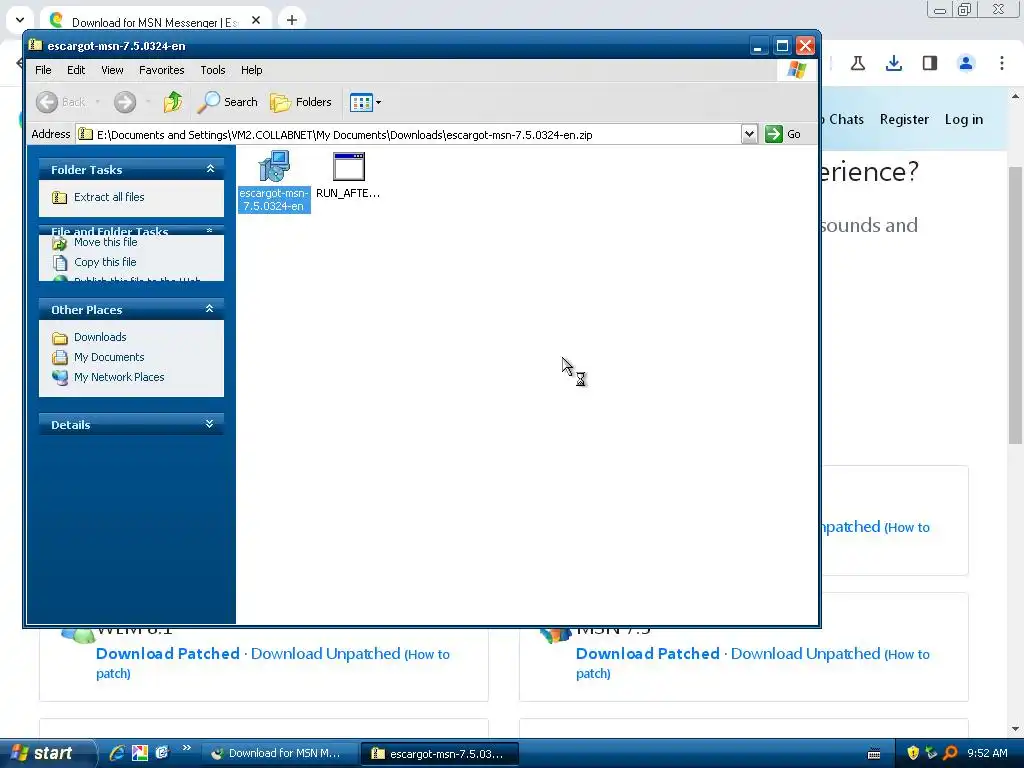Open Downloads in Other Places

click(x=100, y=337)
